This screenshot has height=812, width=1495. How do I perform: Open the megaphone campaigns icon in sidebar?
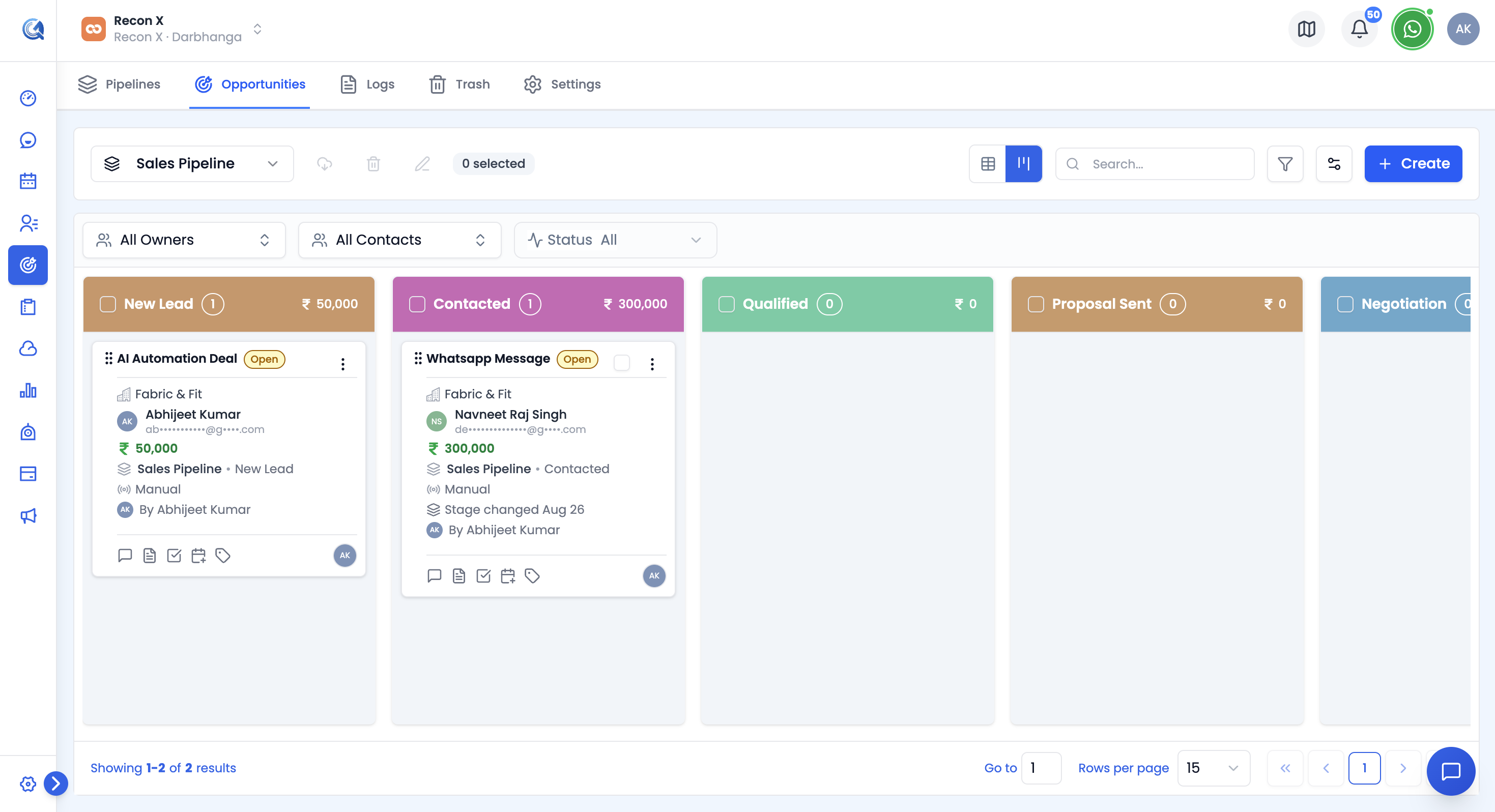tap(28, 516)
